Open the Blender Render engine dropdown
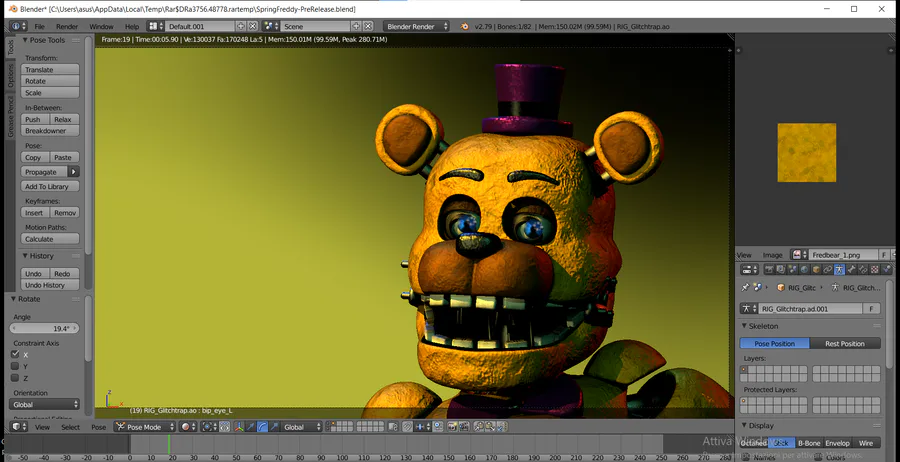Image resolution: width=900 pixels, height=462 pixels. tap(417, 26)
